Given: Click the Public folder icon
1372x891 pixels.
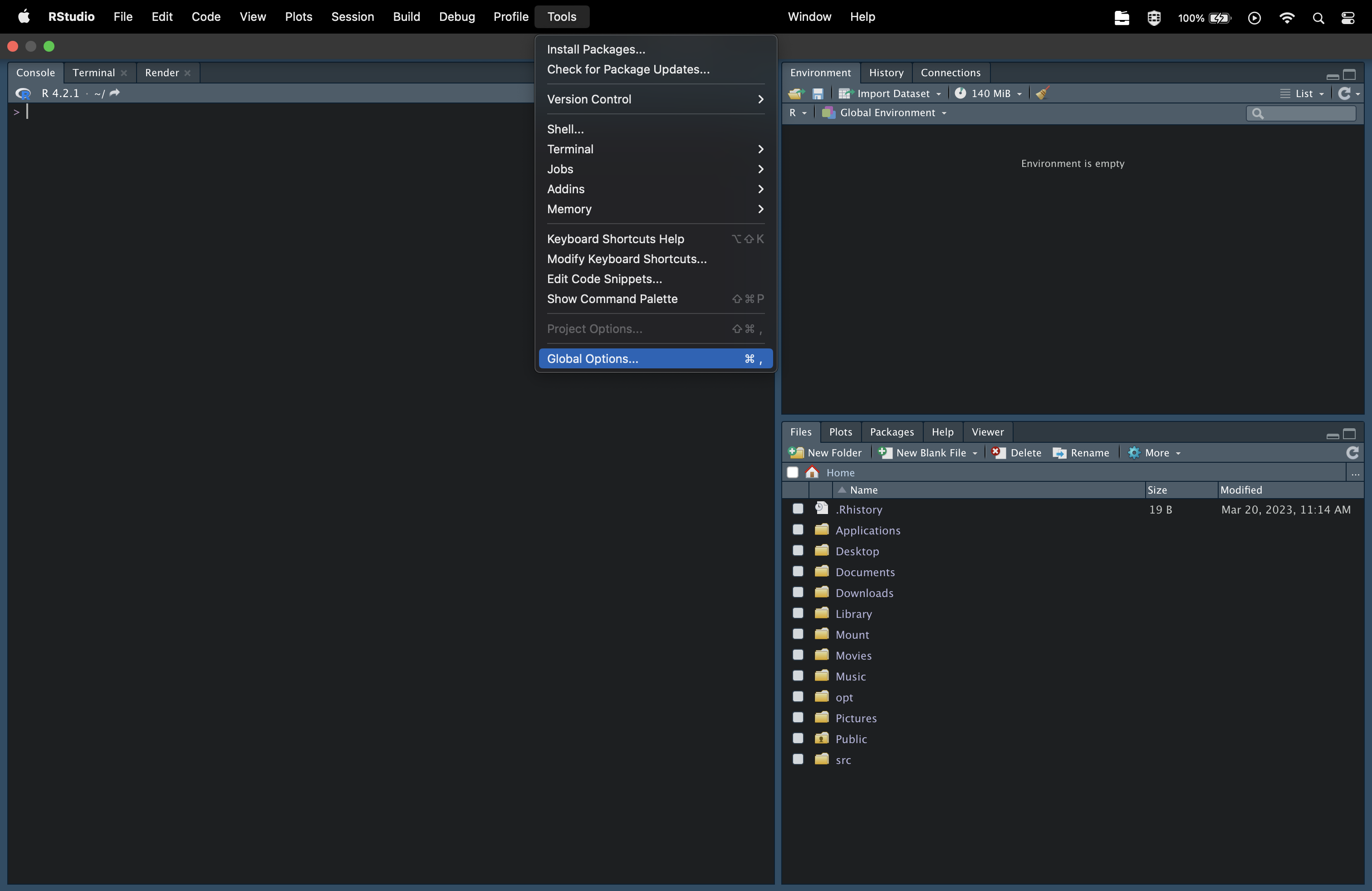Looking at the screenshot, I should pos(822,738).
